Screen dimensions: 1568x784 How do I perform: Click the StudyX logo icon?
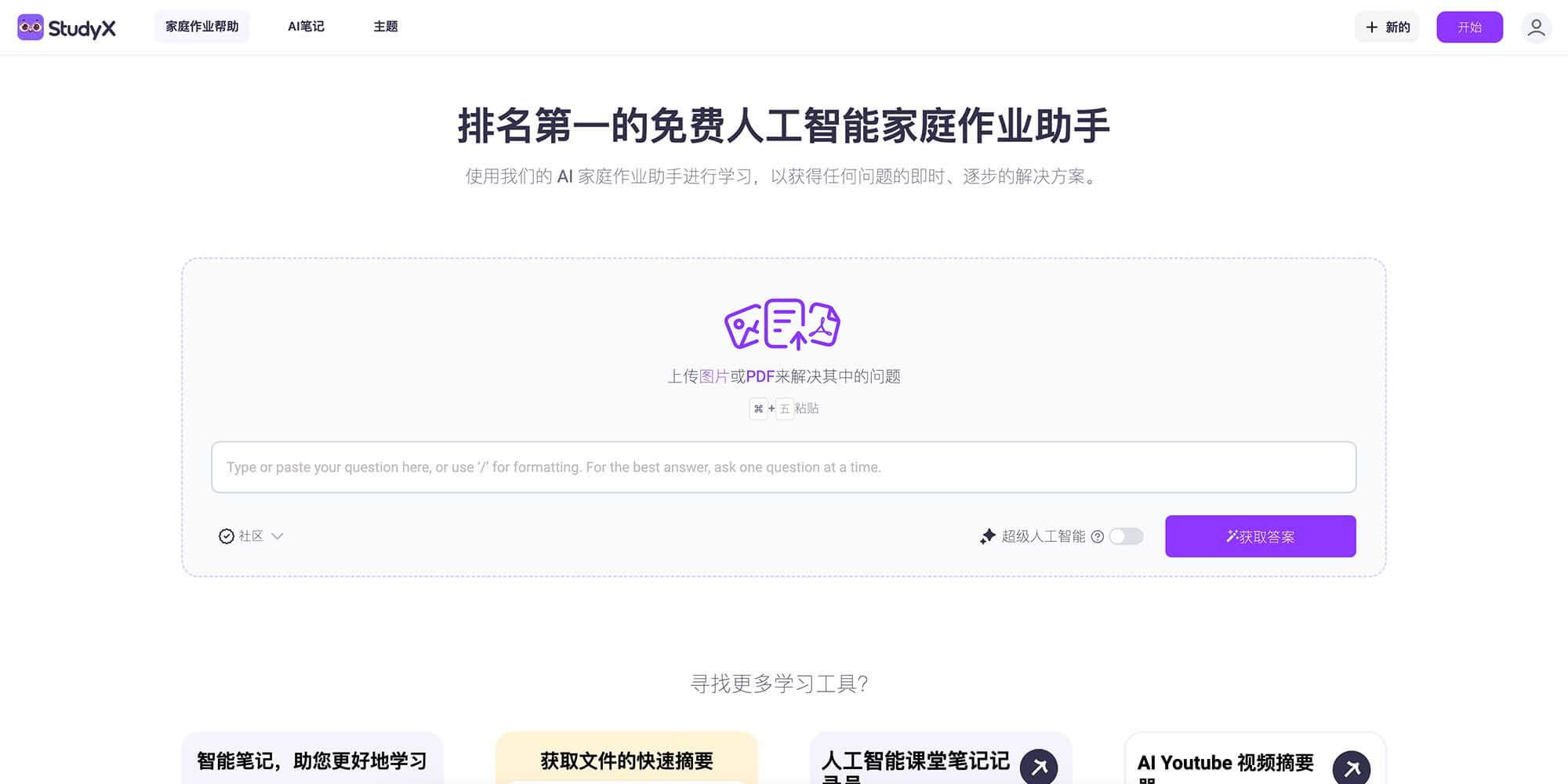31,27
